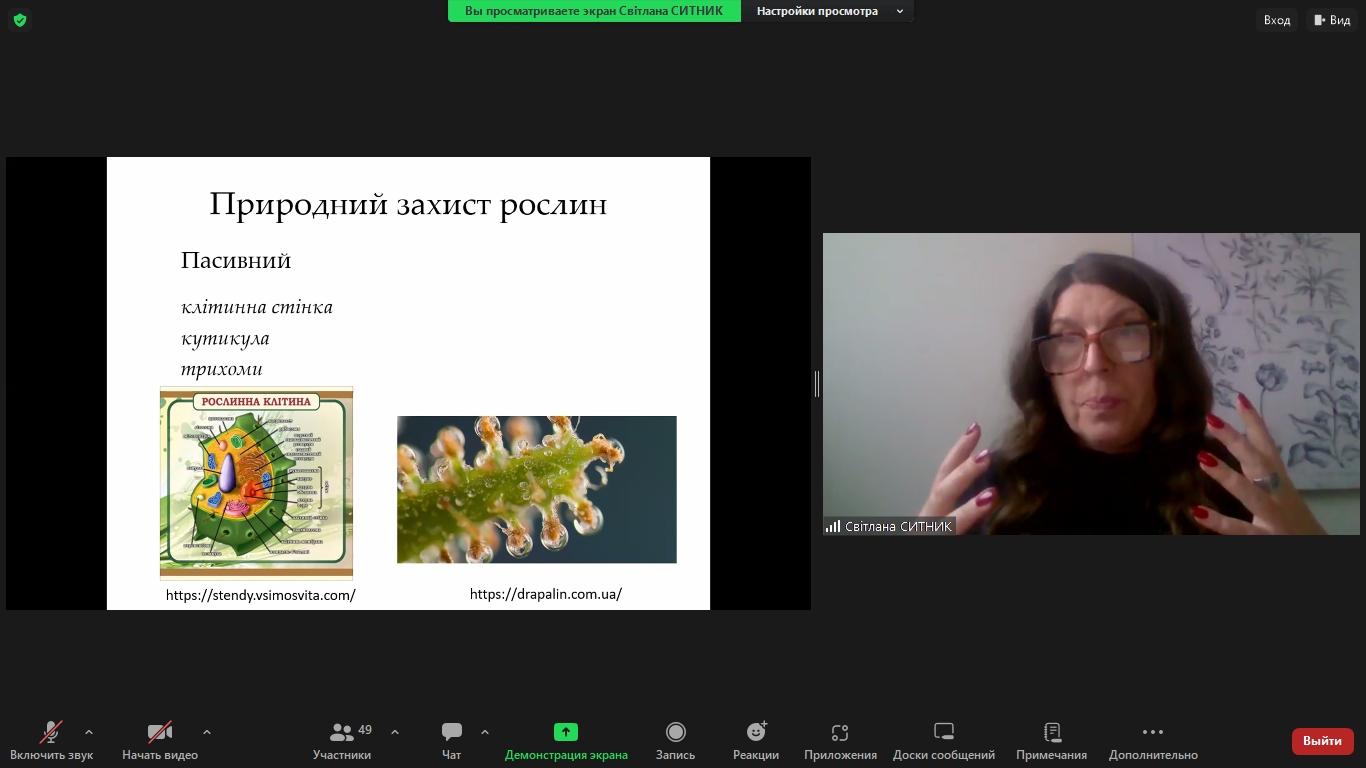Expand audio options arrow next to microphone
This screenshot has height=768, width=1366.
coord(89,732)
